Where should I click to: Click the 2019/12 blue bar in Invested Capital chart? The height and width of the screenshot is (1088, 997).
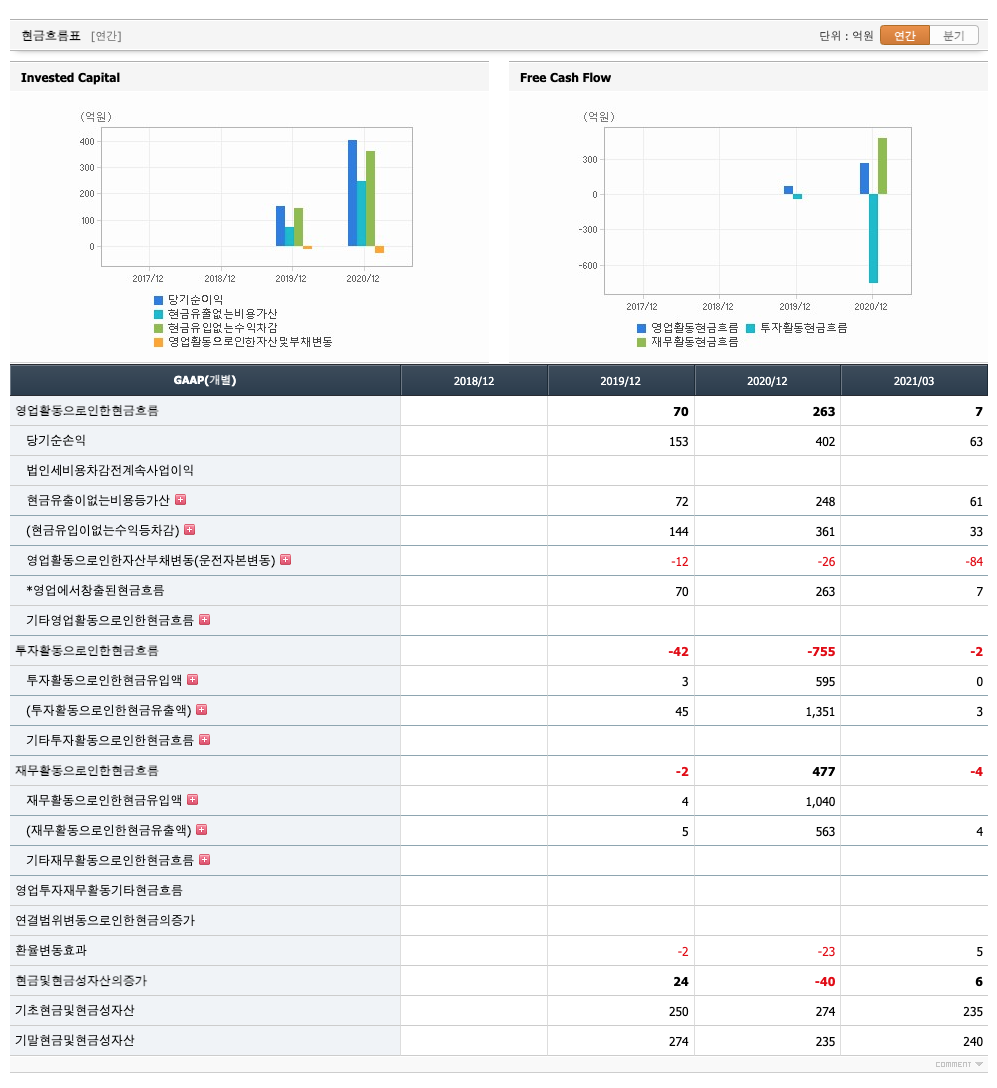click(280, 226)
